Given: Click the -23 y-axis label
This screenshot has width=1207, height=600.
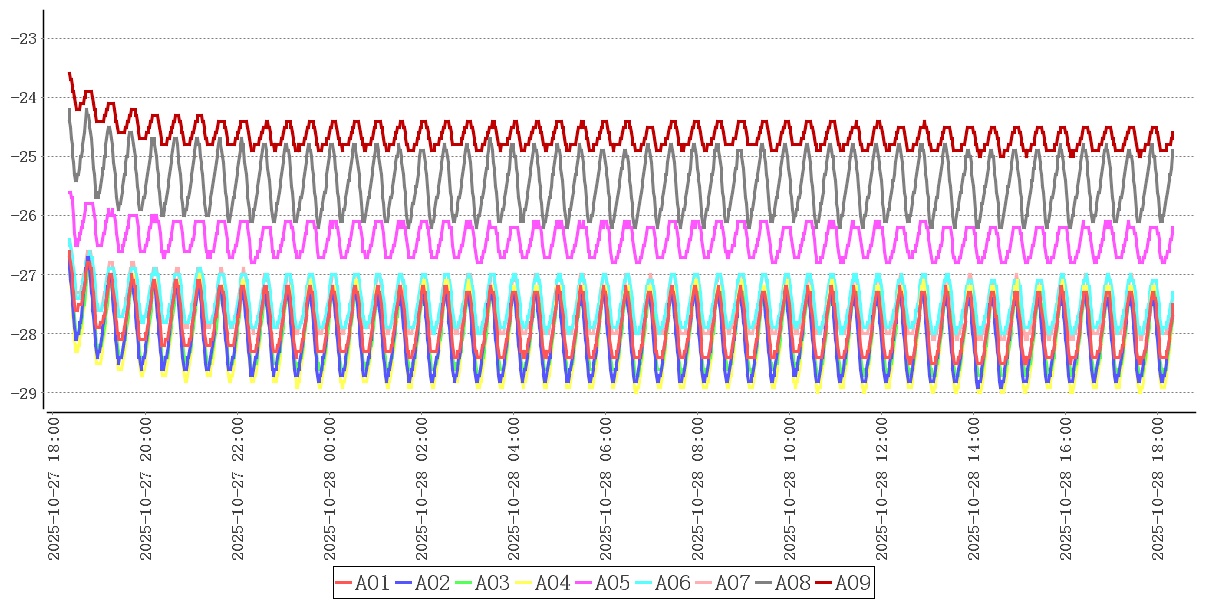Looking at the screenshot, I should click(22, 38).
